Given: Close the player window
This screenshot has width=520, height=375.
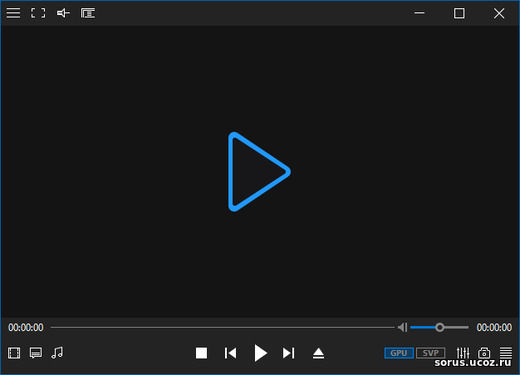Looking at the screenshot, I should 499,13.
